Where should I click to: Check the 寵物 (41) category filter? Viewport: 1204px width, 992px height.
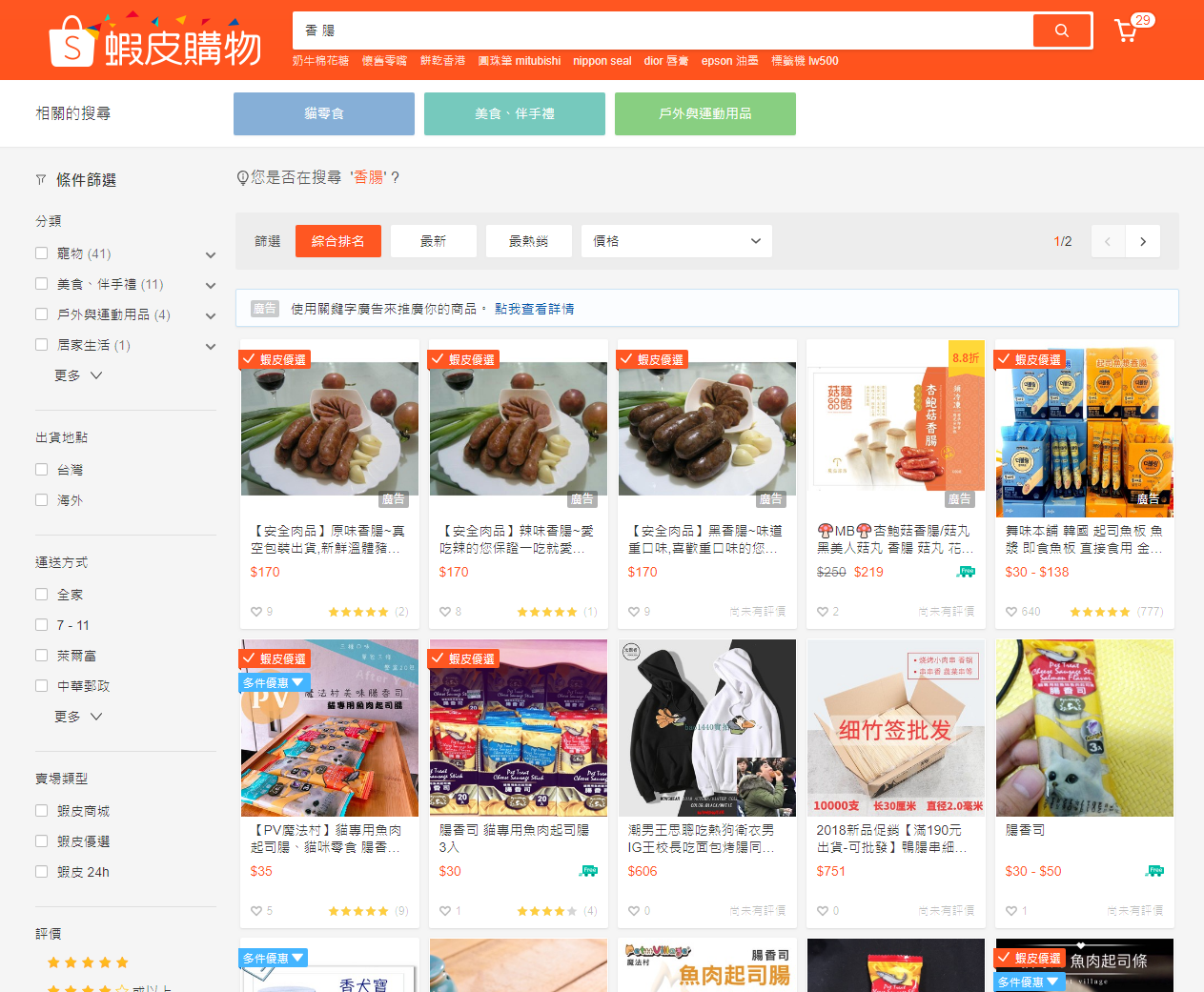(x=41, y=253)
